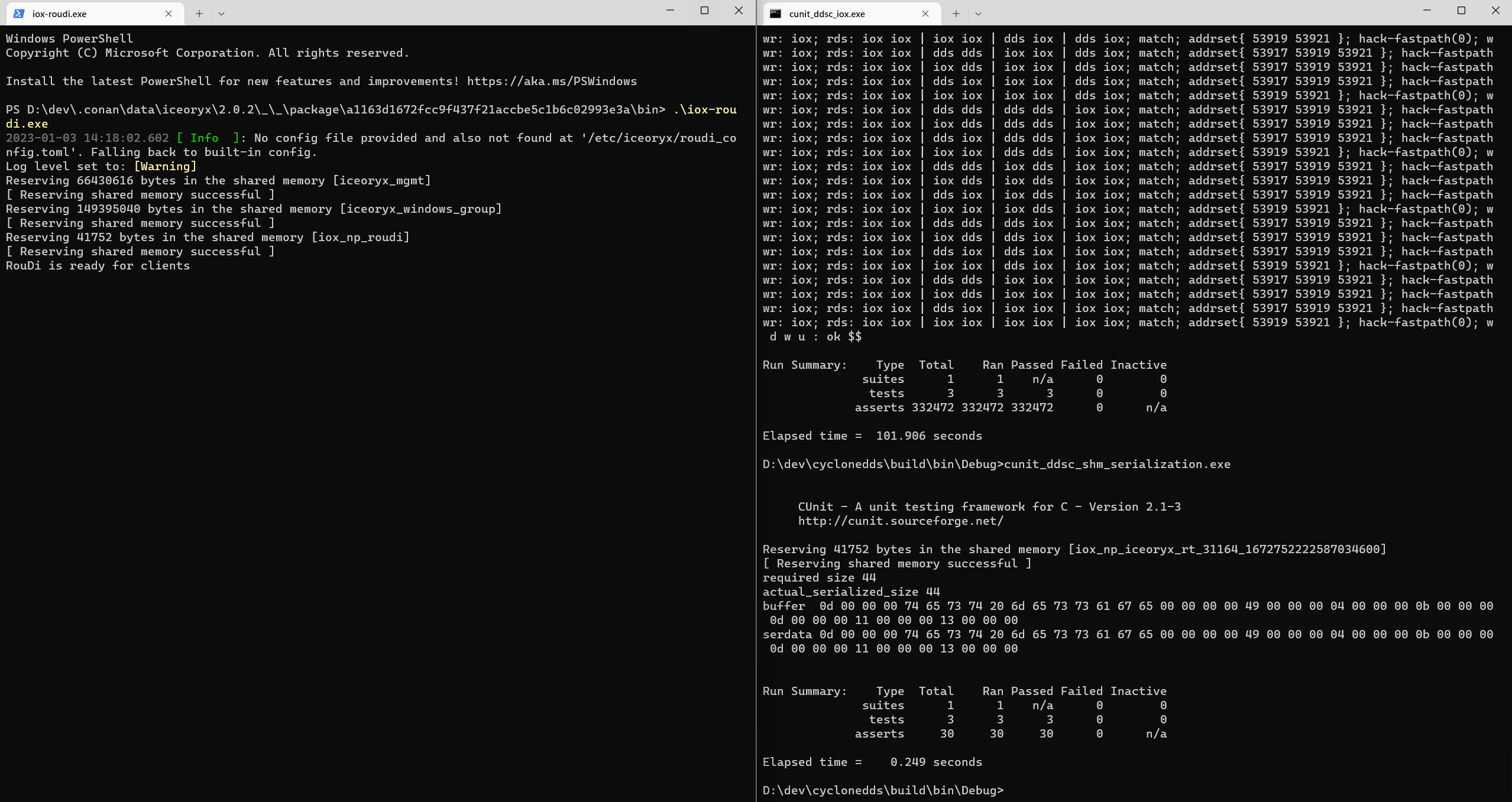Expand the profile chevron next to the new tab button

[x=221, y=13]
